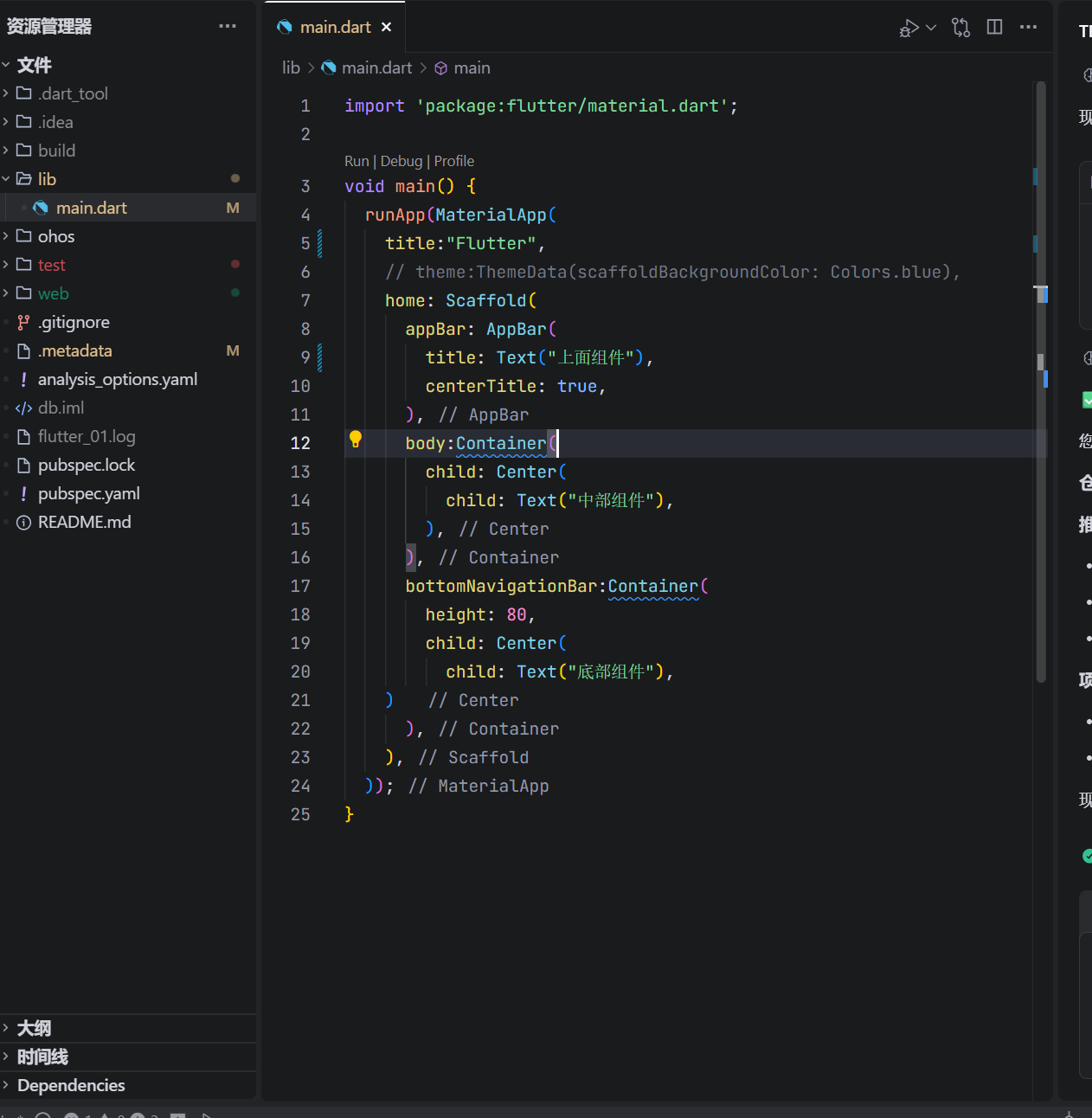Expand the 时间线 timeline section
Screen dimensions: 1092x1118
coord(128,1057)
